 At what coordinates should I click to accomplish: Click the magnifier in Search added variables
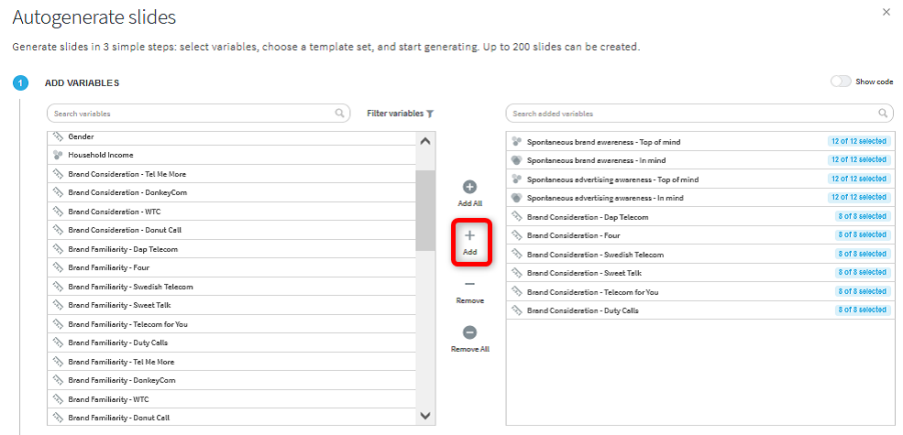pos(883,113)
